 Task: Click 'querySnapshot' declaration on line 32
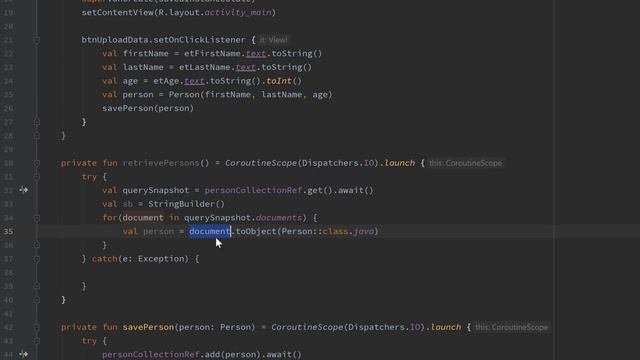click(156, 191)
